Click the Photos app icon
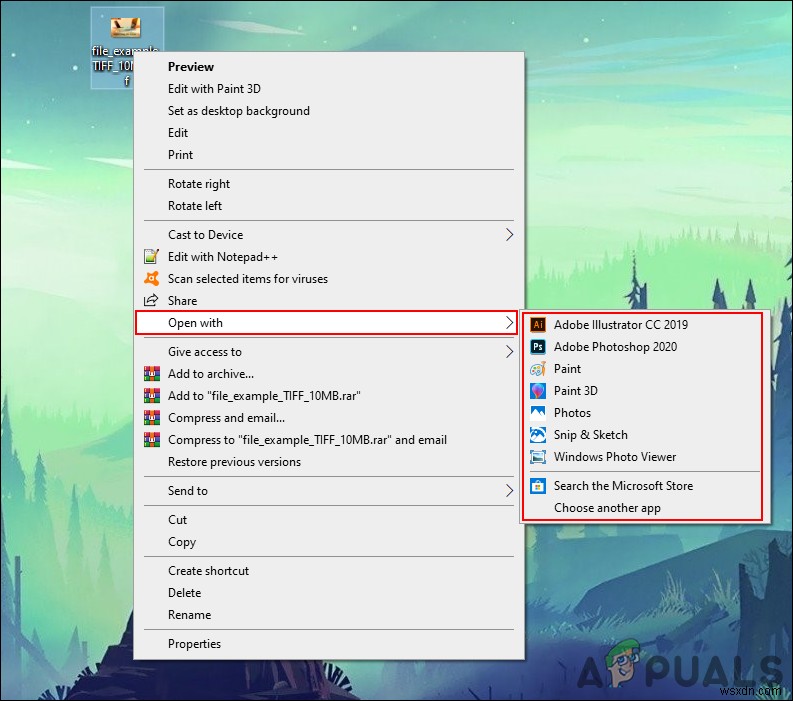 (538, 413)
